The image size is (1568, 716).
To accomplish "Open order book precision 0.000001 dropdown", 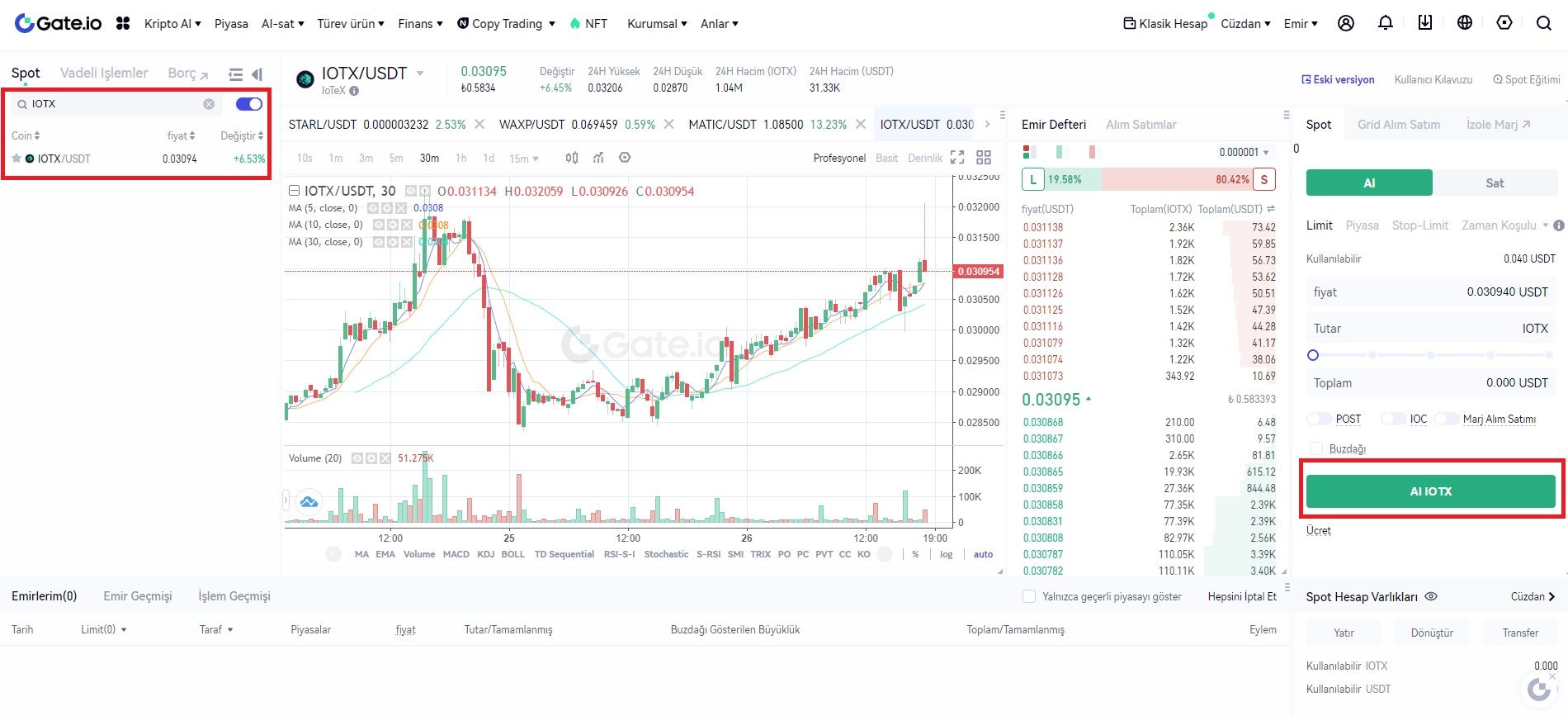I will pyautogui.click(x=1244, y=152).
